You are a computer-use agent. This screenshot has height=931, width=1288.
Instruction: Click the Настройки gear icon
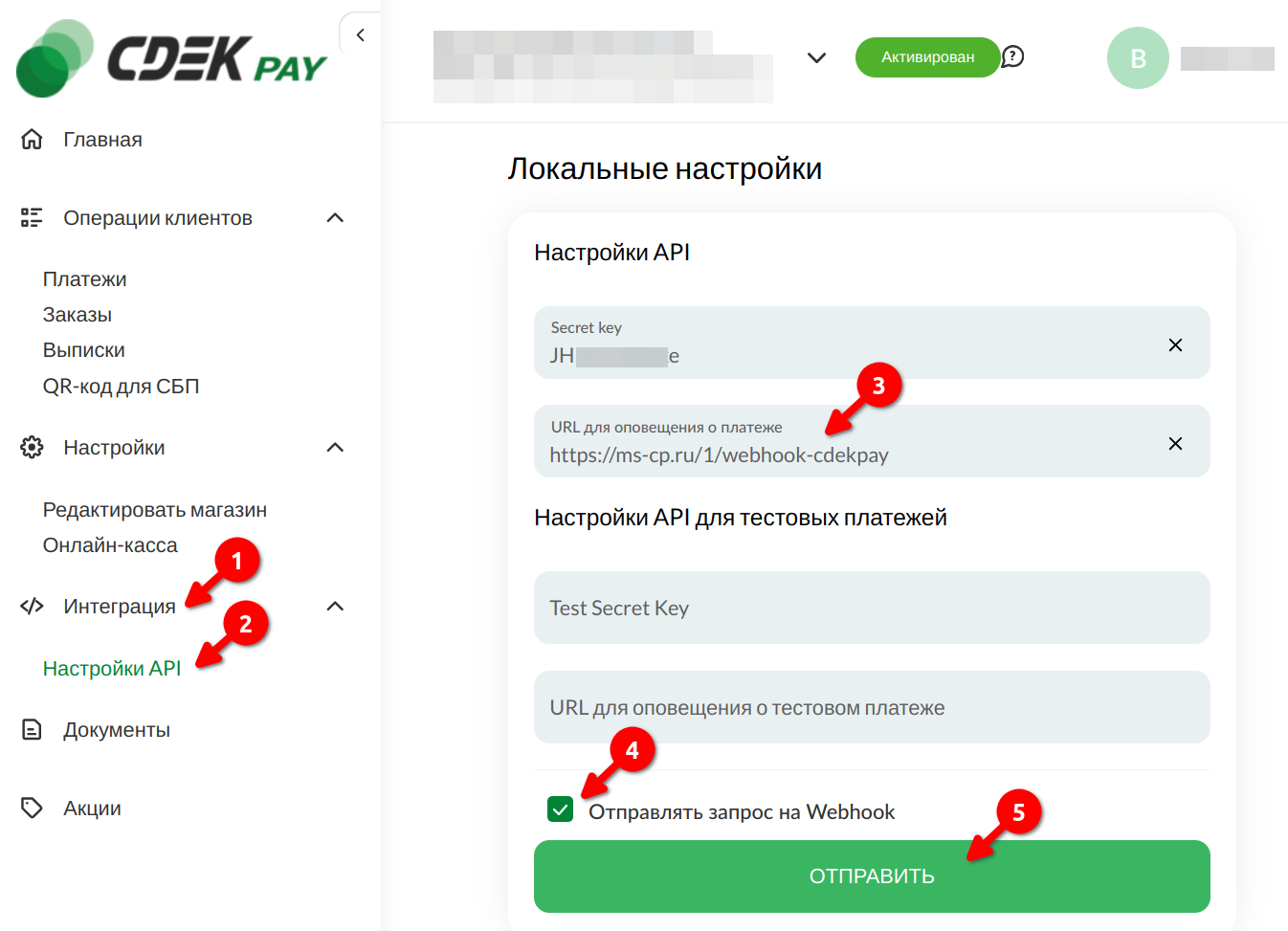[x=32, y=448]
